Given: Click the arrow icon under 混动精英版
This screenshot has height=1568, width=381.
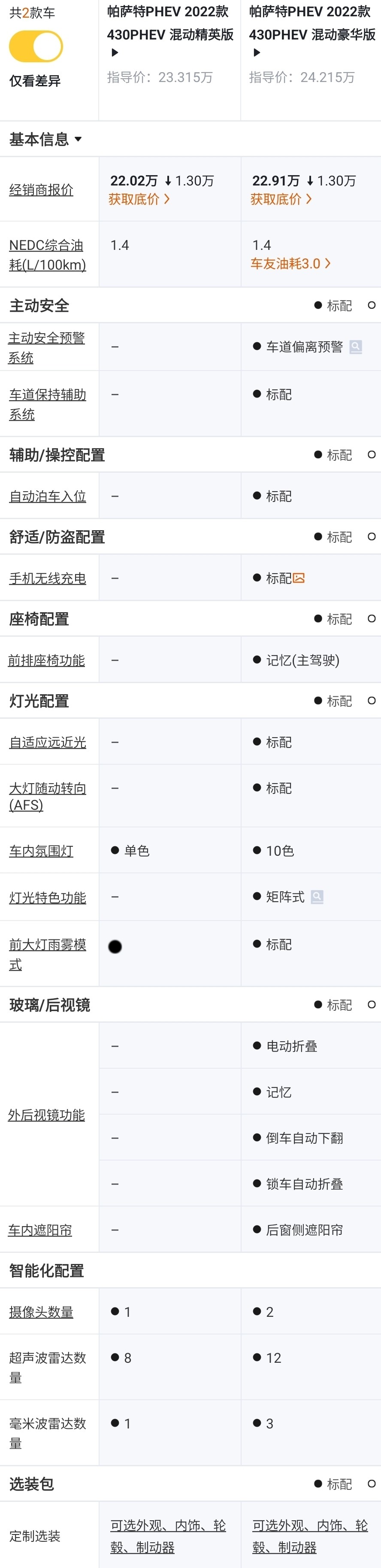Looking at the screenshot, I should 115,53.
